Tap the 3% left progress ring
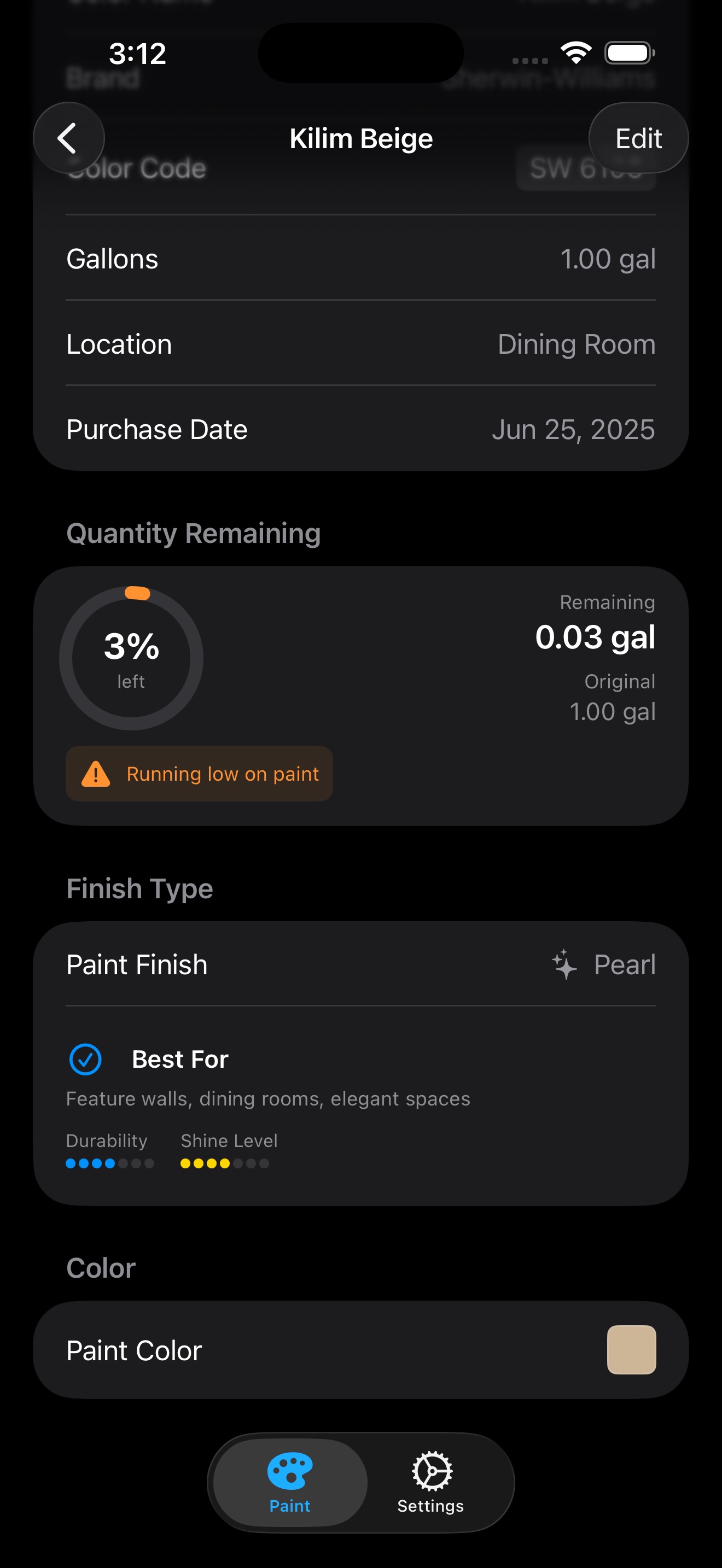The width and height of the screenshot is (722, 1568). pyautogui.click(x=131, y=658)
